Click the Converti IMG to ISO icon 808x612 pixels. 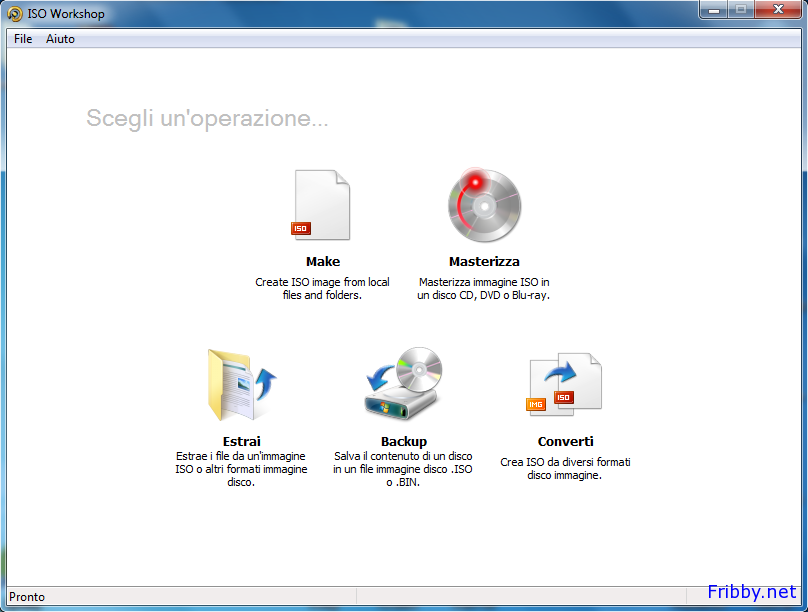(x=565, y=385)
